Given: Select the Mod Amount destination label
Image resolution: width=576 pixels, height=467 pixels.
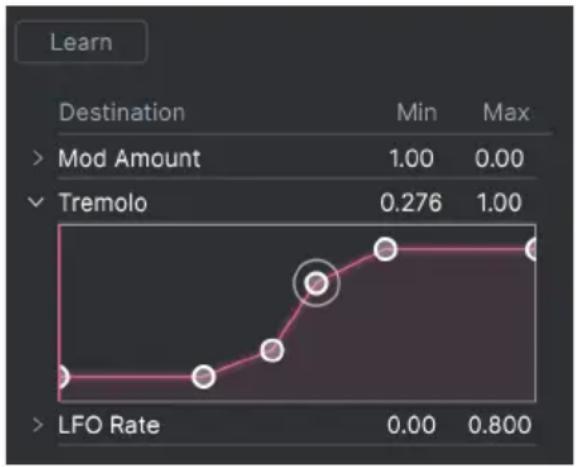Looking at the screenshot, I should (129, 158).
